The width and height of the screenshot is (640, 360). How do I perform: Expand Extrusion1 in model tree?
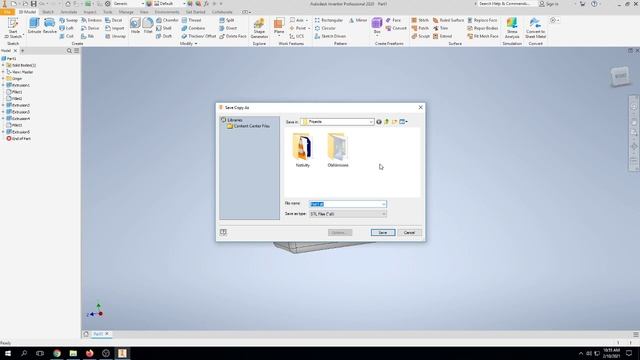pyautogui.click(x=3, y=85)
